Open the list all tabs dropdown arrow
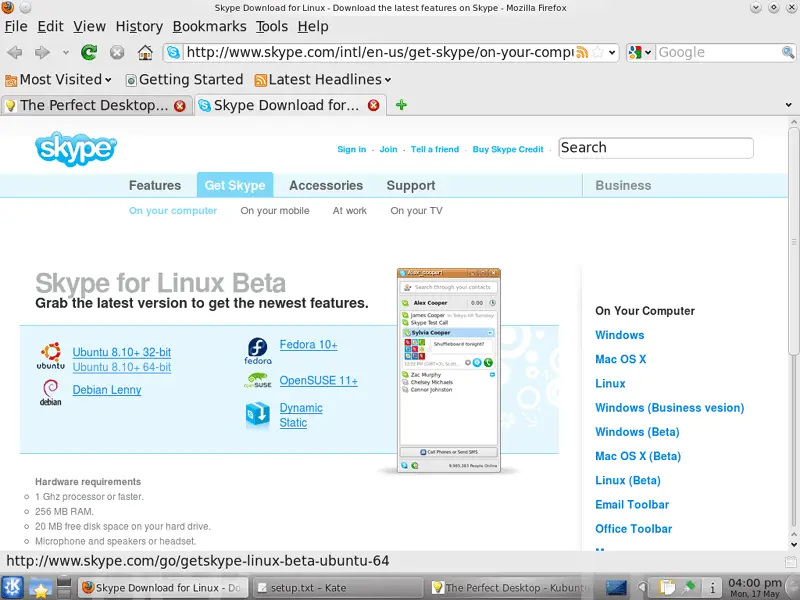 (788, 105)
